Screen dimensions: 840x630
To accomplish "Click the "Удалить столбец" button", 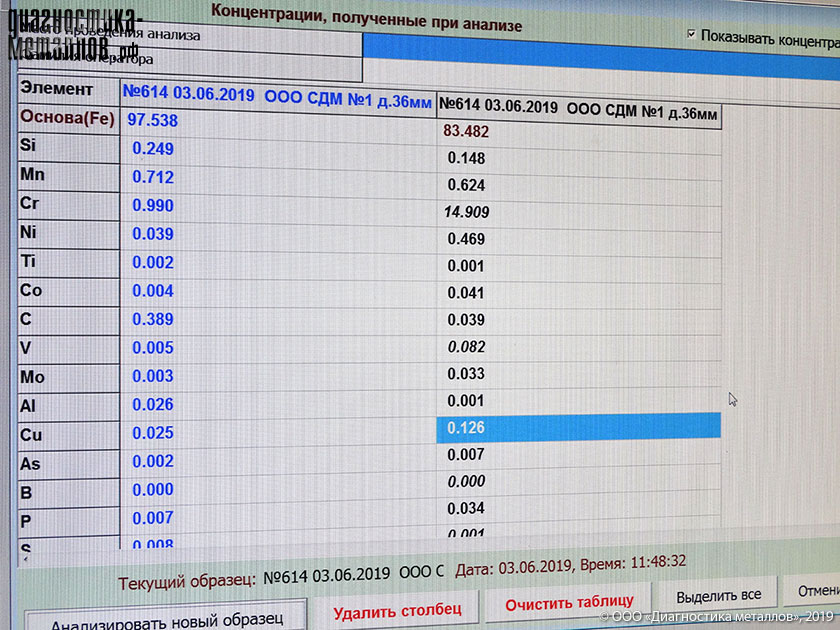I will [x=397, y=610].
